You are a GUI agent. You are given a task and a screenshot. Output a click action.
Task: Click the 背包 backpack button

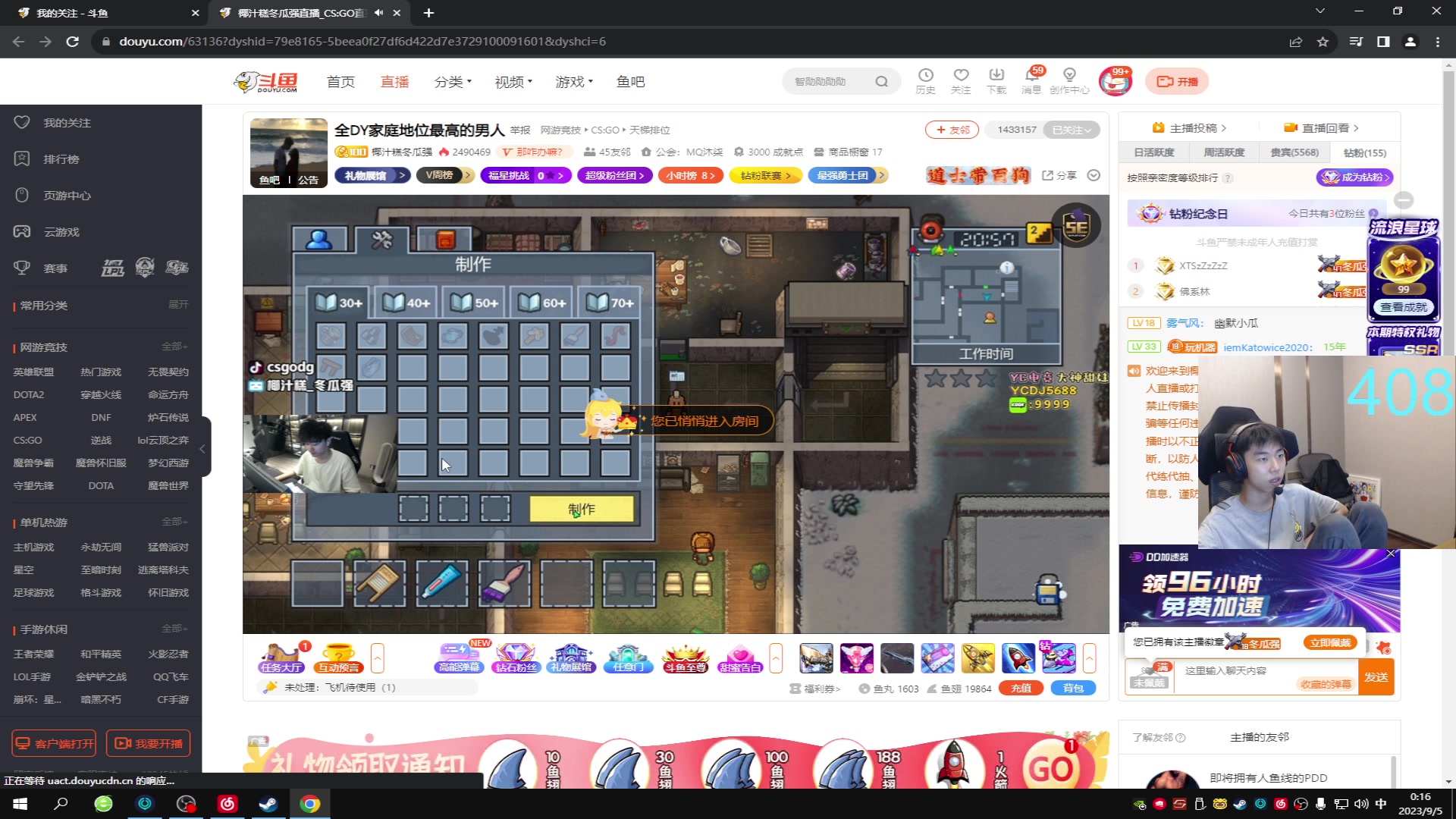coord(1073,688)
